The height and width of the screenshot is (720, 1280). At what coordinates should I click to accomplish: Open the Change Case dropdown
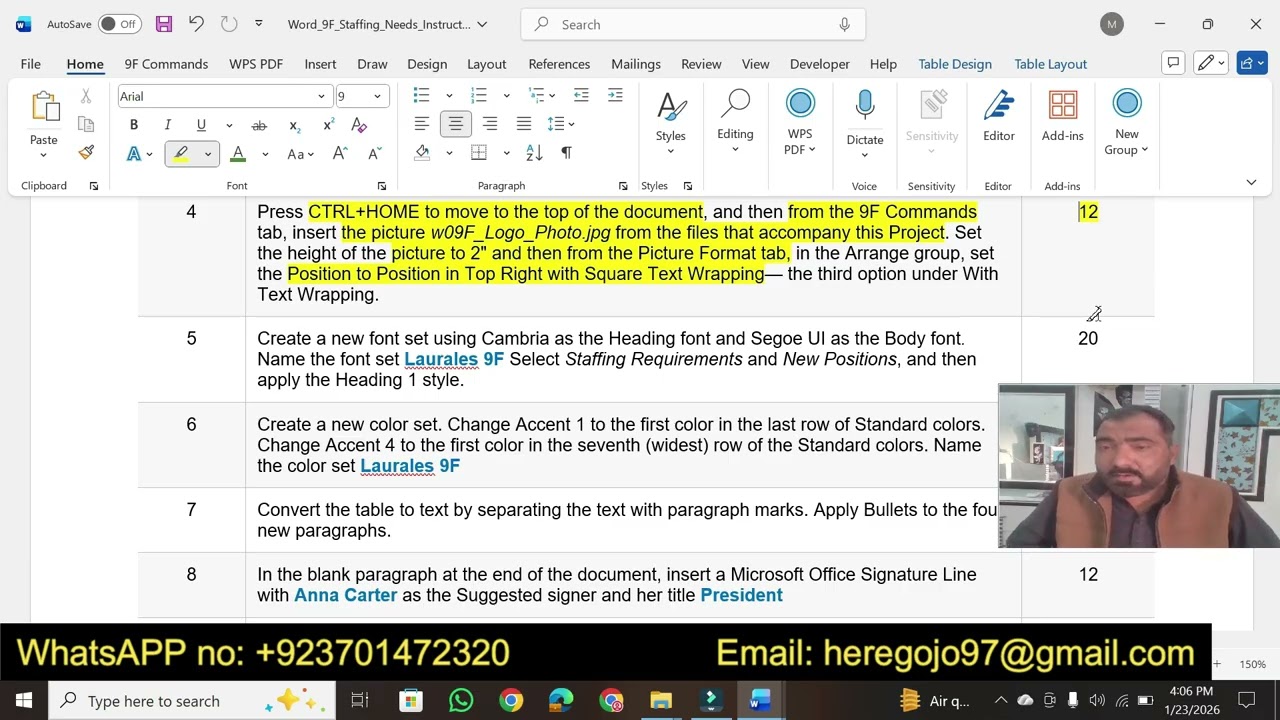click(300, 154)
